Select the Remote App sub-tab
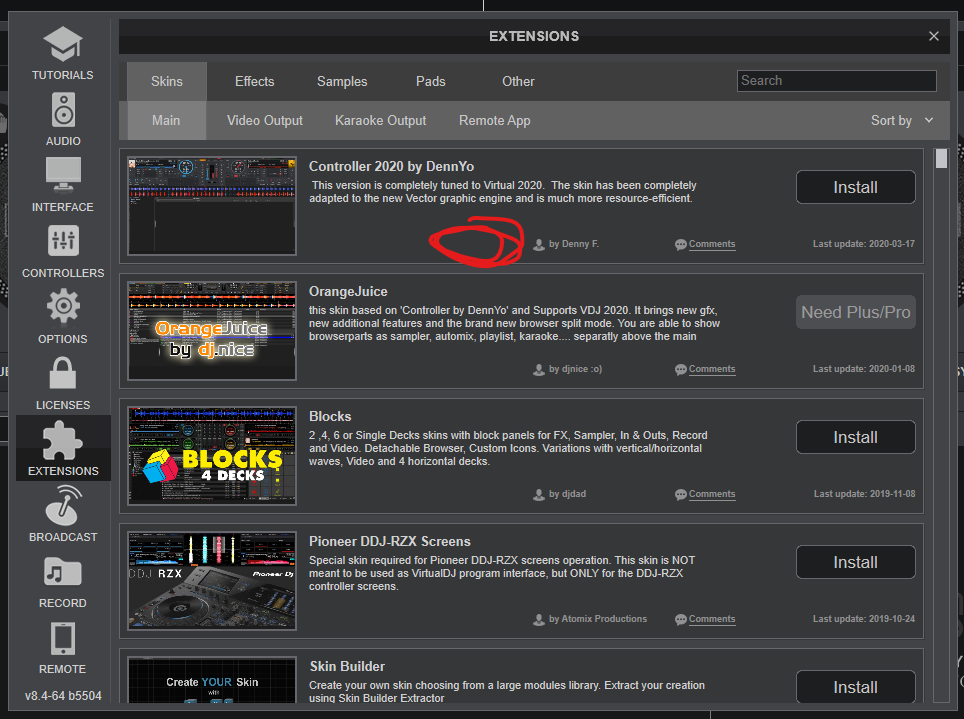Image resolution: width=964 pixels, height=719 pixels. click(x=495, y=121)
